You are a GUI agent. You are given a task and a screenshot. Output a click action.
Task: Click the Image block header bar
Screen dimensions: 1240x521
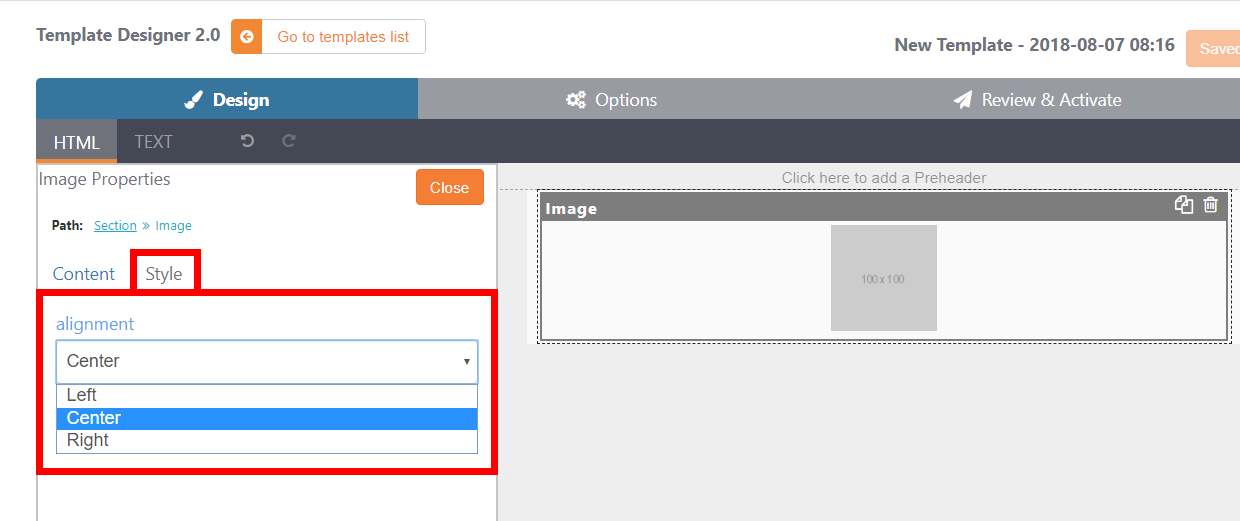coord(884,208)
